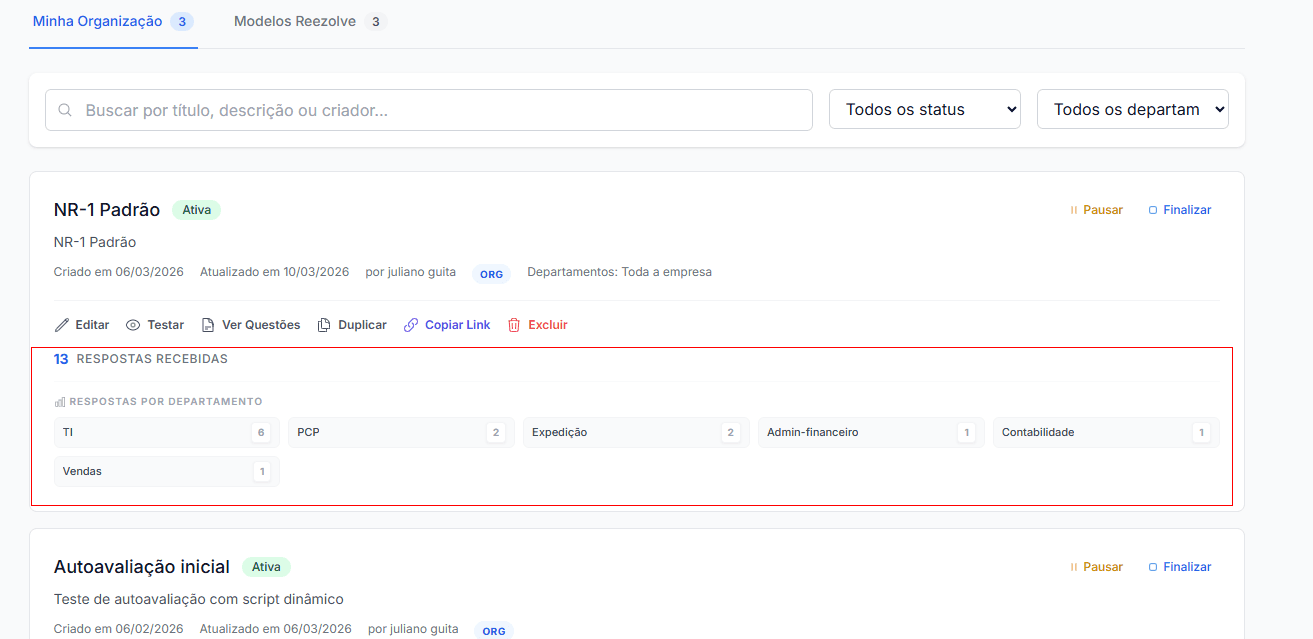Viewport: 1313px width, 639px height.
Task: Open Ver Questões document icon
Action: [x=208, y=325]
